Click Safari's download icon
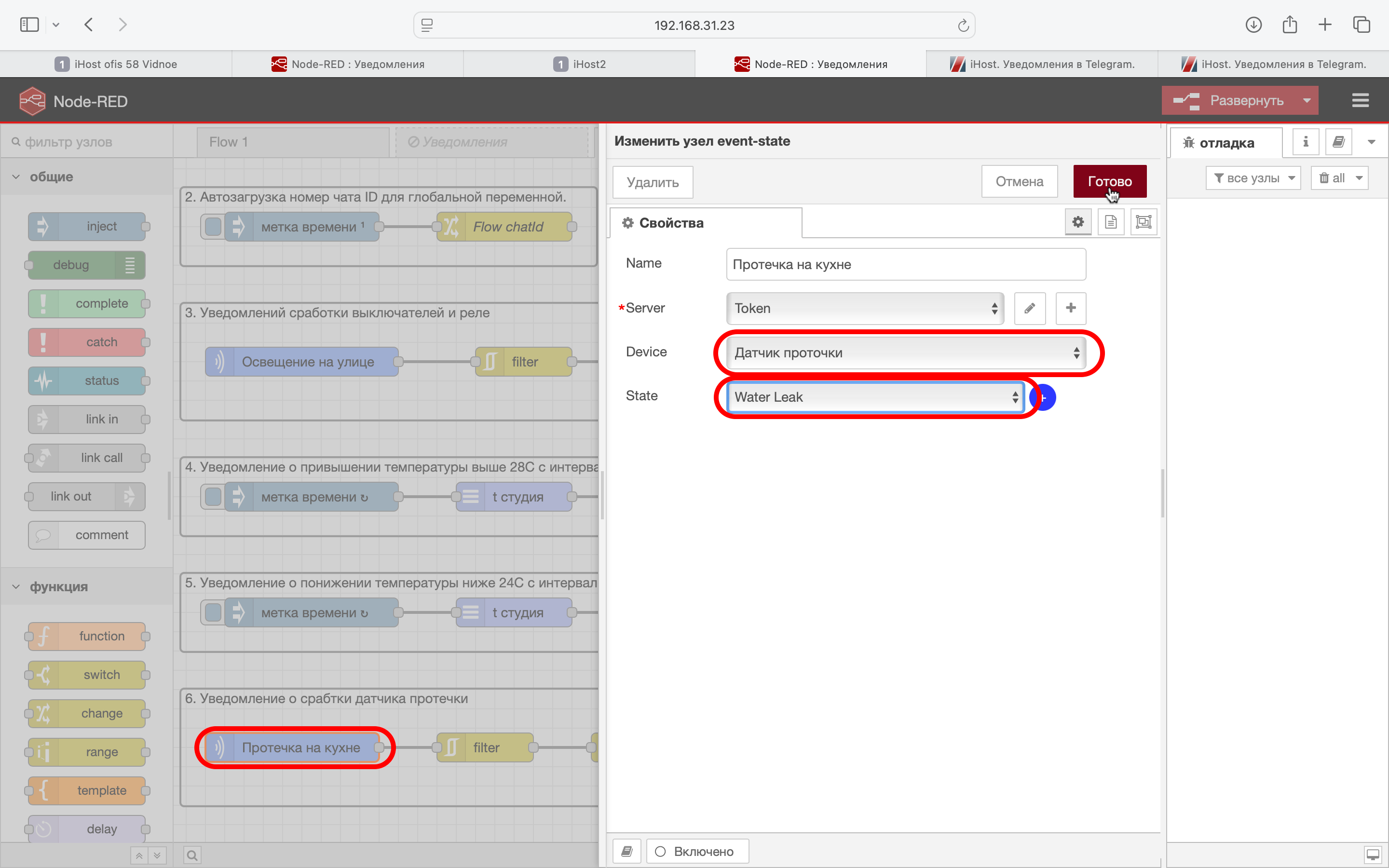The height and width of the screenshot is (868, 1389). (x=1253, y=25)
